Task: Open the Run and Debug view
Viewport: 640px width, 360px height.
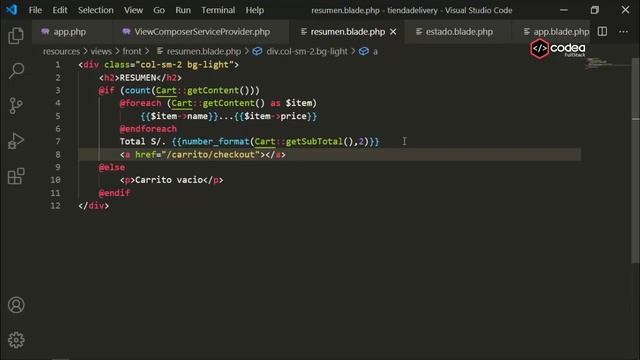Action: 16,141
